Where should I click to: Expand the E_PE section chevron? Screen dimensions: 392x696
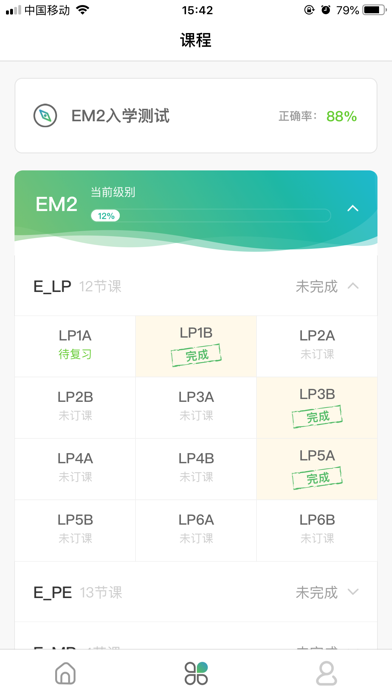tap(353, 592)
